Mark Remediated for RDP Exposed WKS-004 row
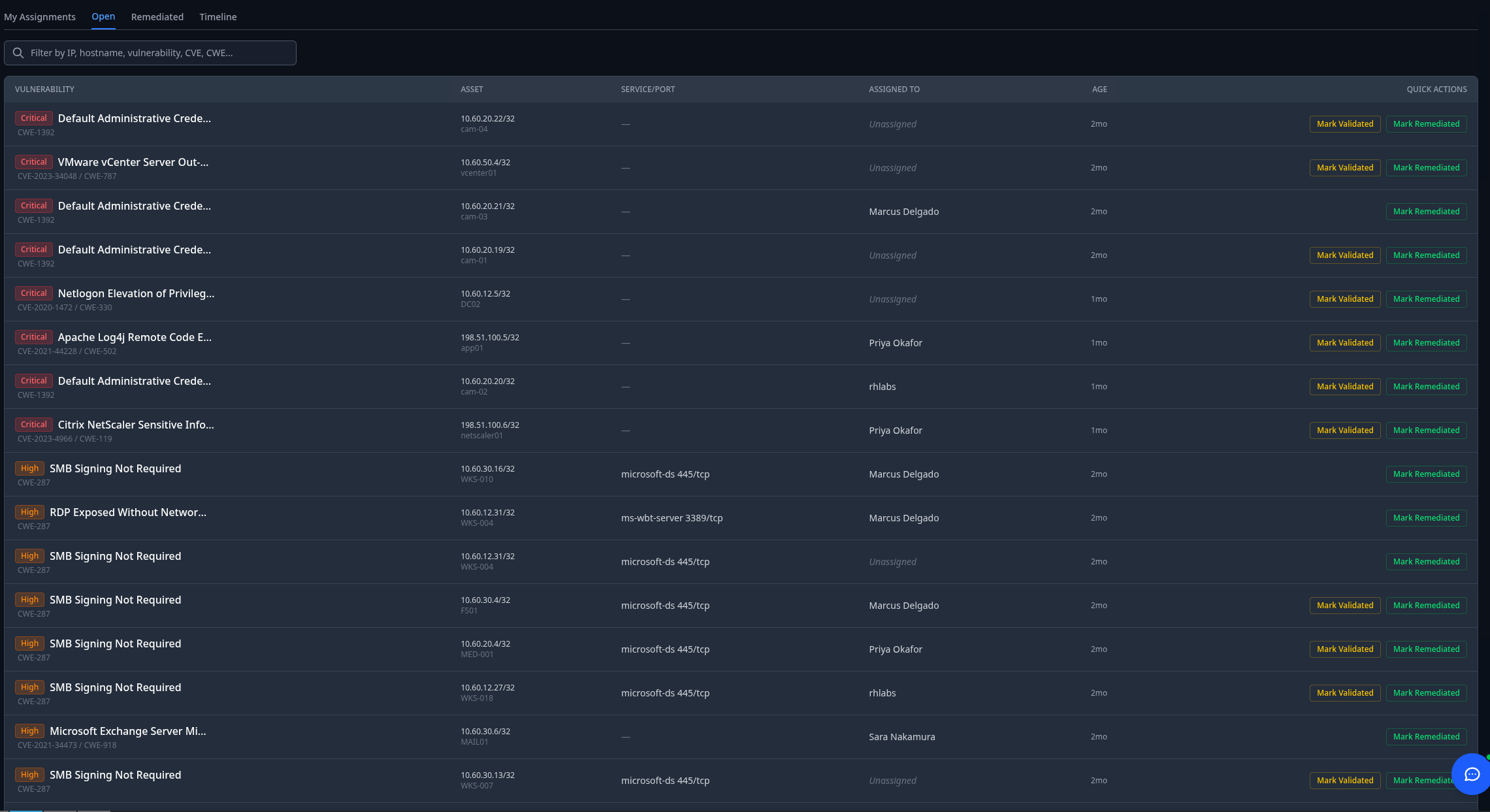 [x=1426, y=518]
